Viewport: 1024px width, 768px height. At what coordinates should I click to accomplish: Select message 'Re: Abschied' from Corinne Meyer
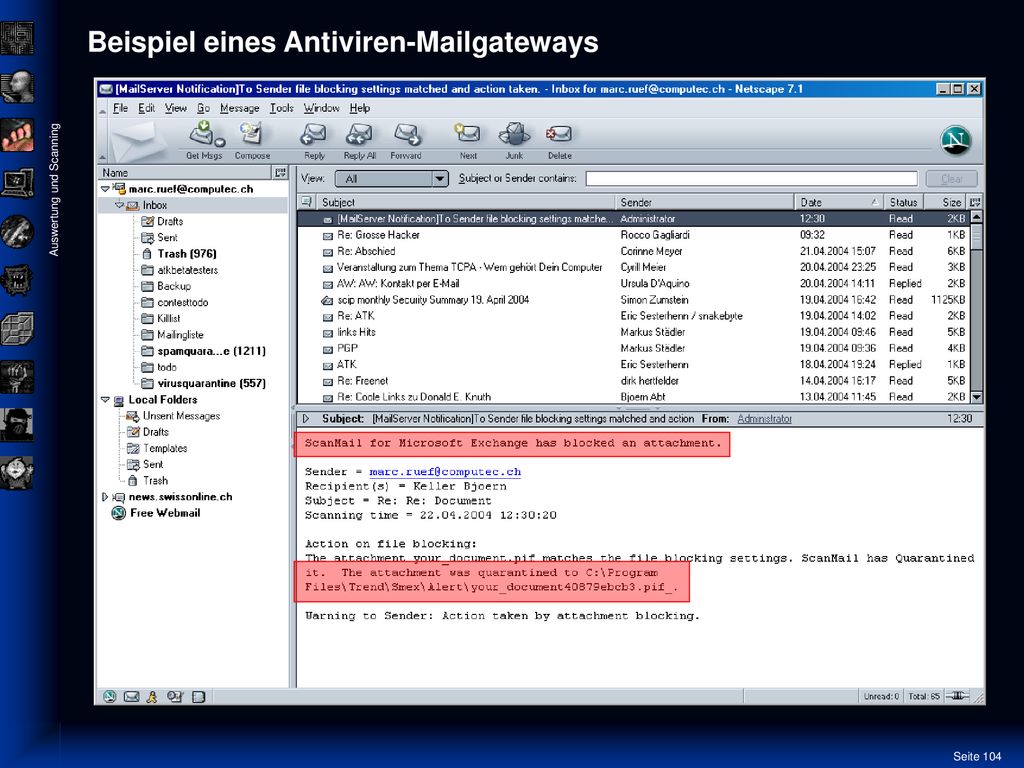pyautogui.click(x=633, y=251)
